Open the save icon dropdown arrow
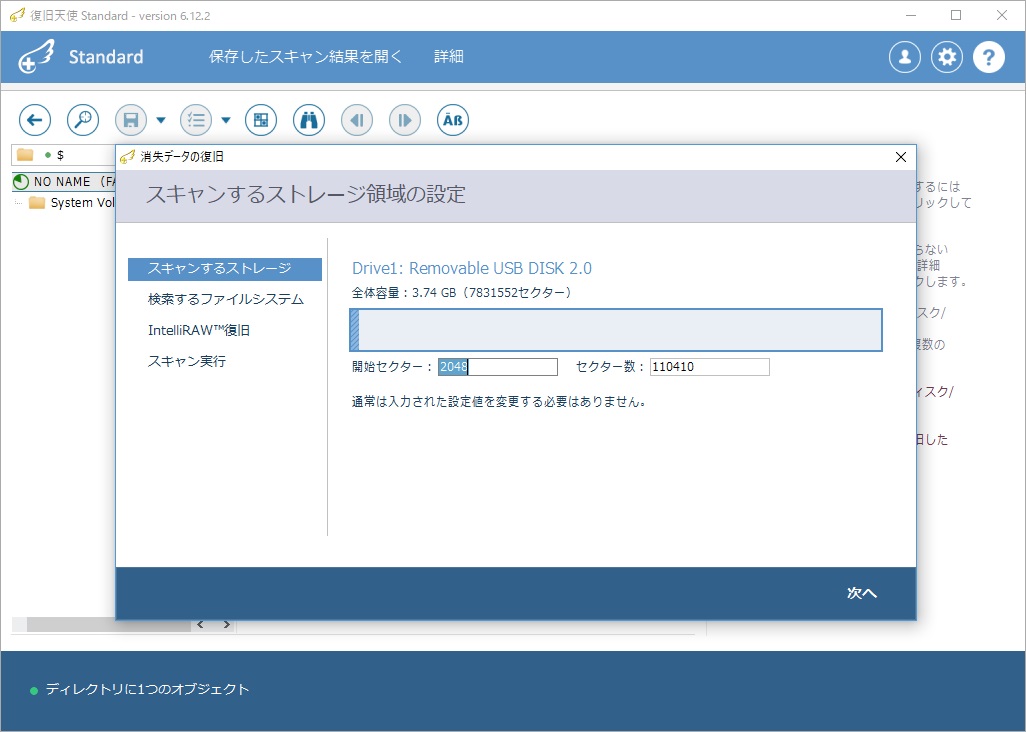This screenshot has width=1026, height=732. (161, 120)
